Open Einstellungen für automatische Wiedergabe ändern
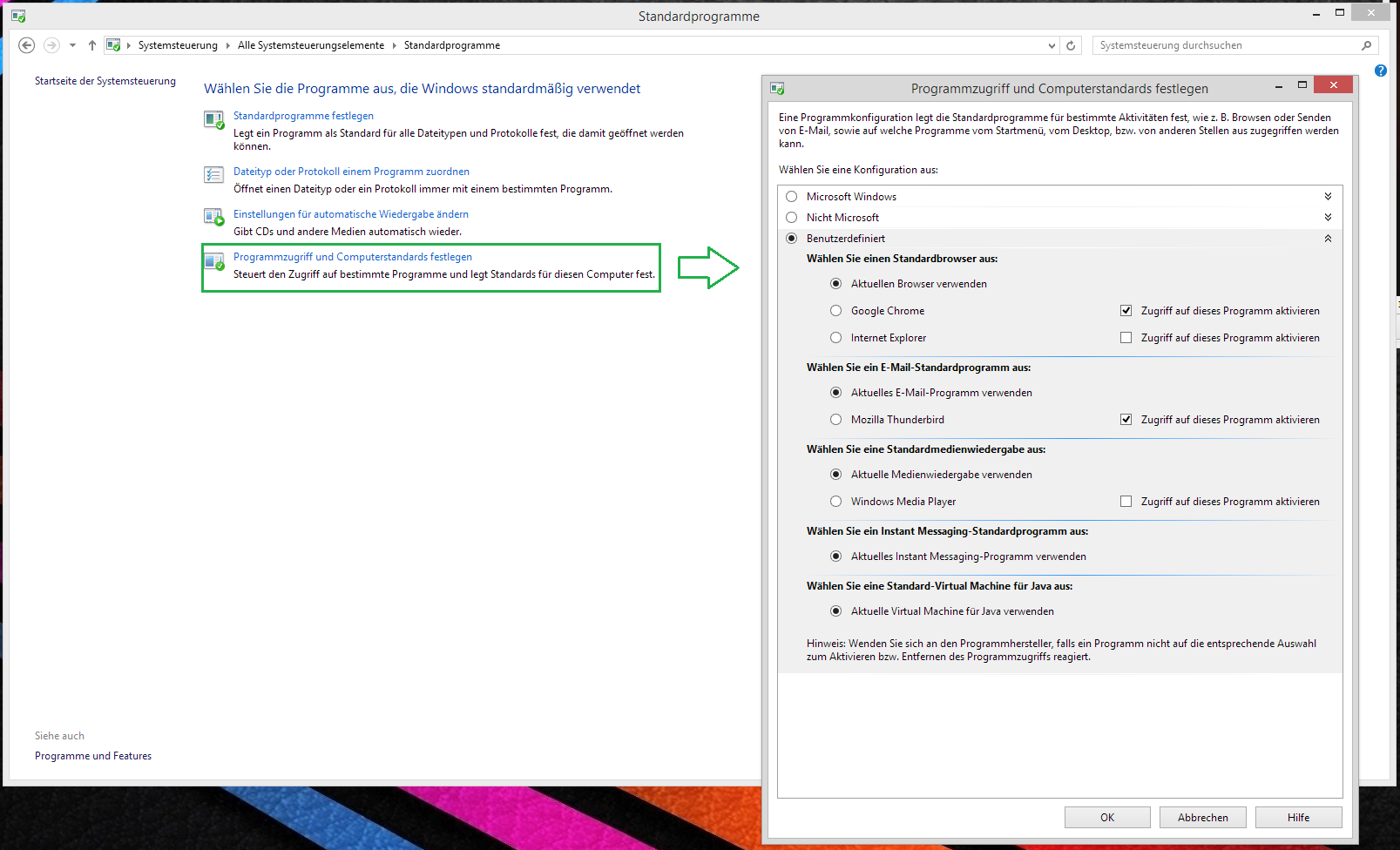Screen dimensions: 1400x850 [351, 214]
